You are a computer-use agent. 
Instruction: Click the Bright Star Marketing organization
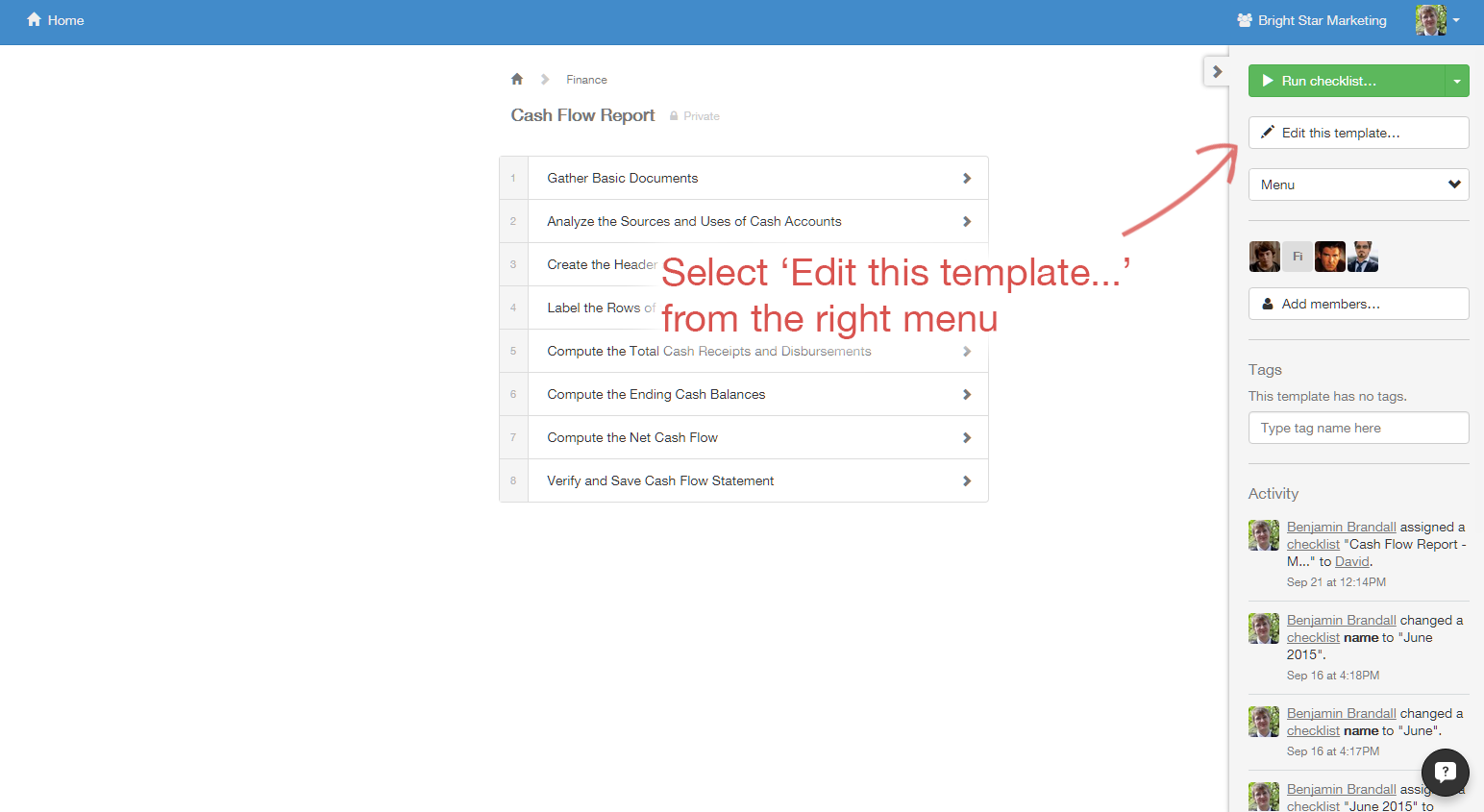click(x=1312, y=20)
